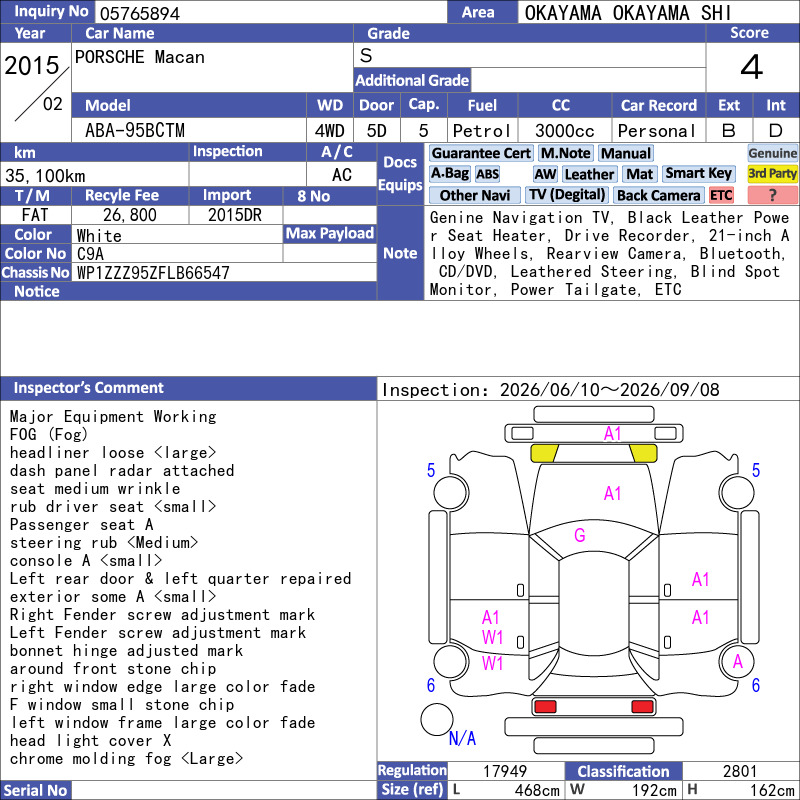The width and height of the screenshot is (800, 800).
Task: Click the Inquiry No value 05765894
Action: (140, 13)
